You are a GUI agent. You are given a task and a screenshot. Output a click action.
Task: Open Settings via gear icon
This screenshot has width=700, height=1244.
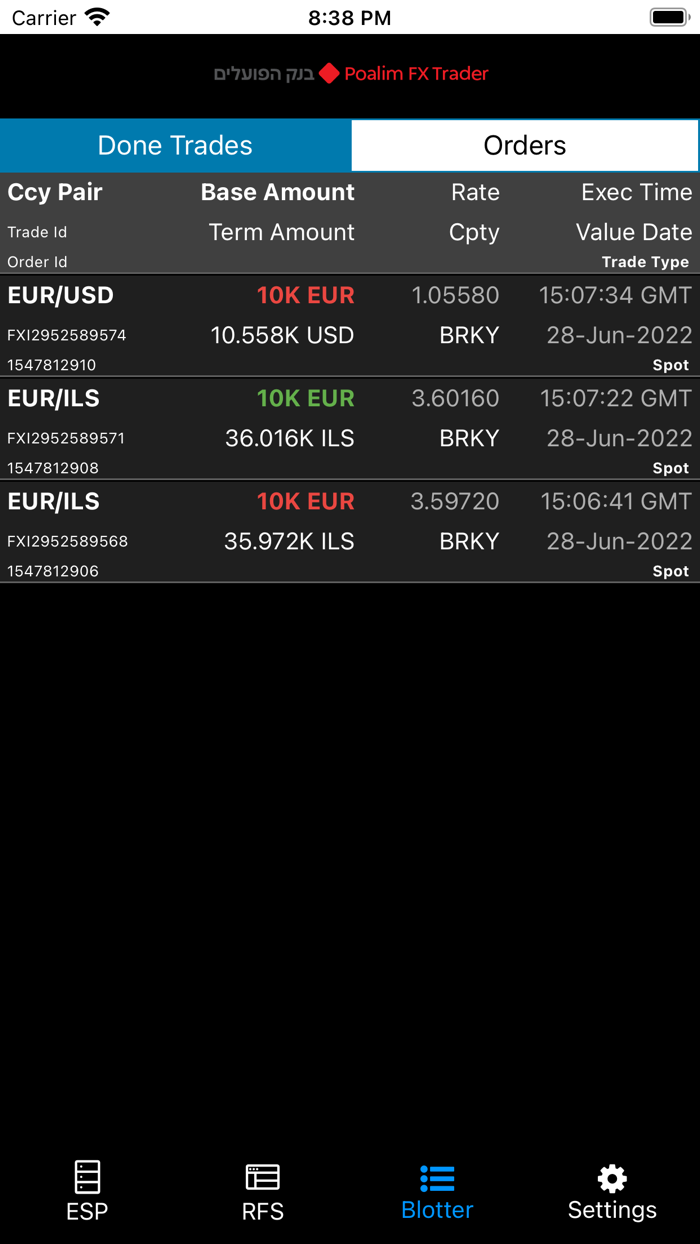click(611, 1190)
